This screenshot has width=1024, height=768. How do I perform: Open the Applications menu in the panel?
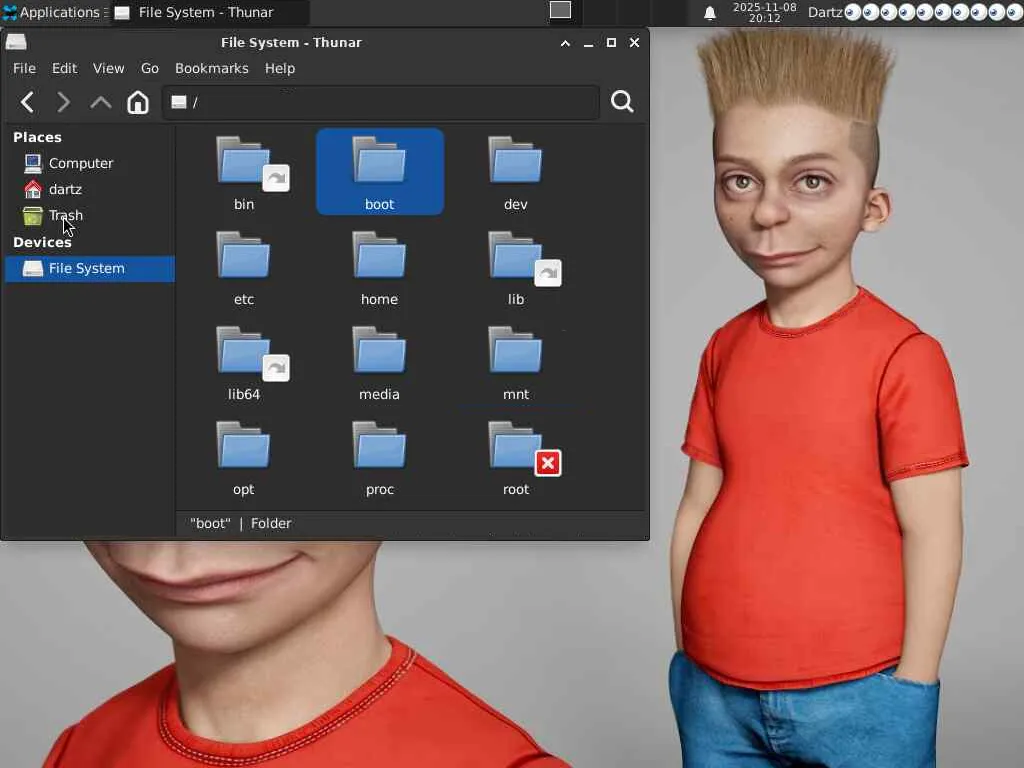[x=52, y=12]
